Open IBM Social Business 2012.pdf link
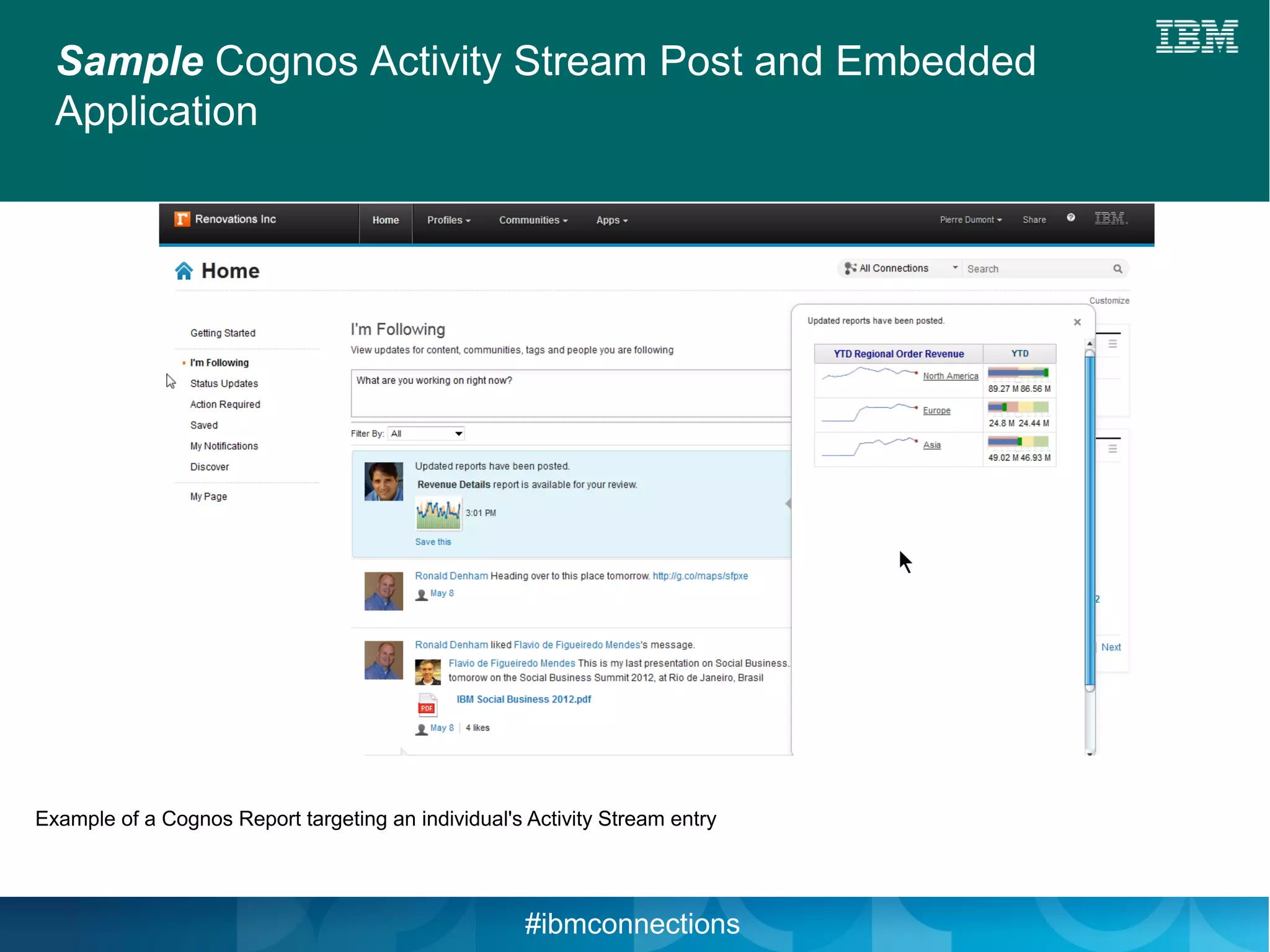The width and height of the screenshot is (1270, 952). (x=524, y=700)
